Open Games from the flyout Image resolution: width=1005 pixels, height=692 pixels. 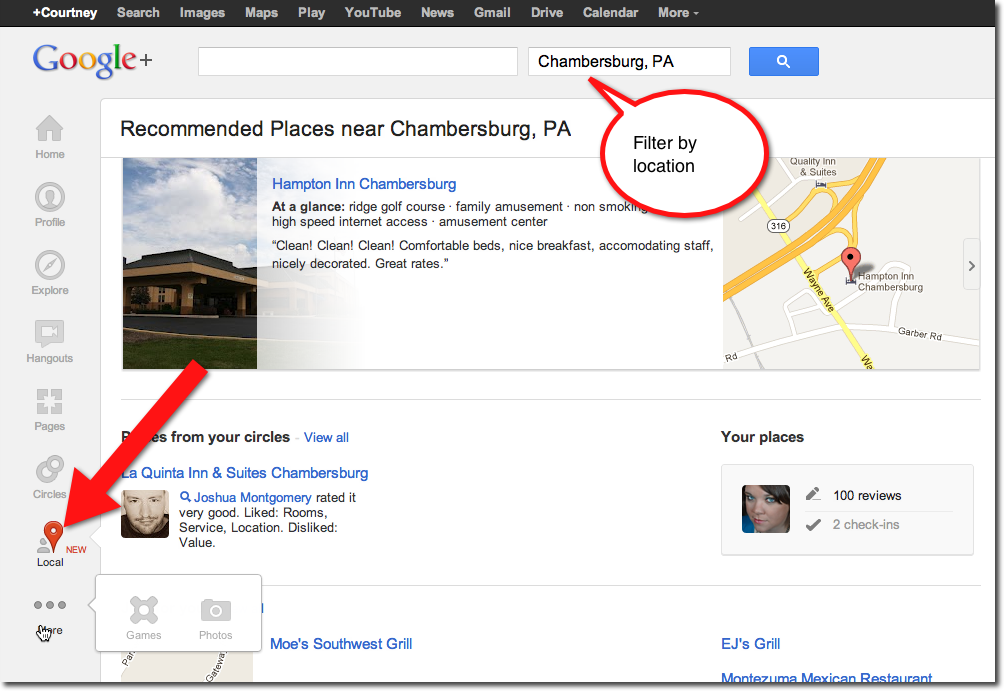click(x=144, y=618)
